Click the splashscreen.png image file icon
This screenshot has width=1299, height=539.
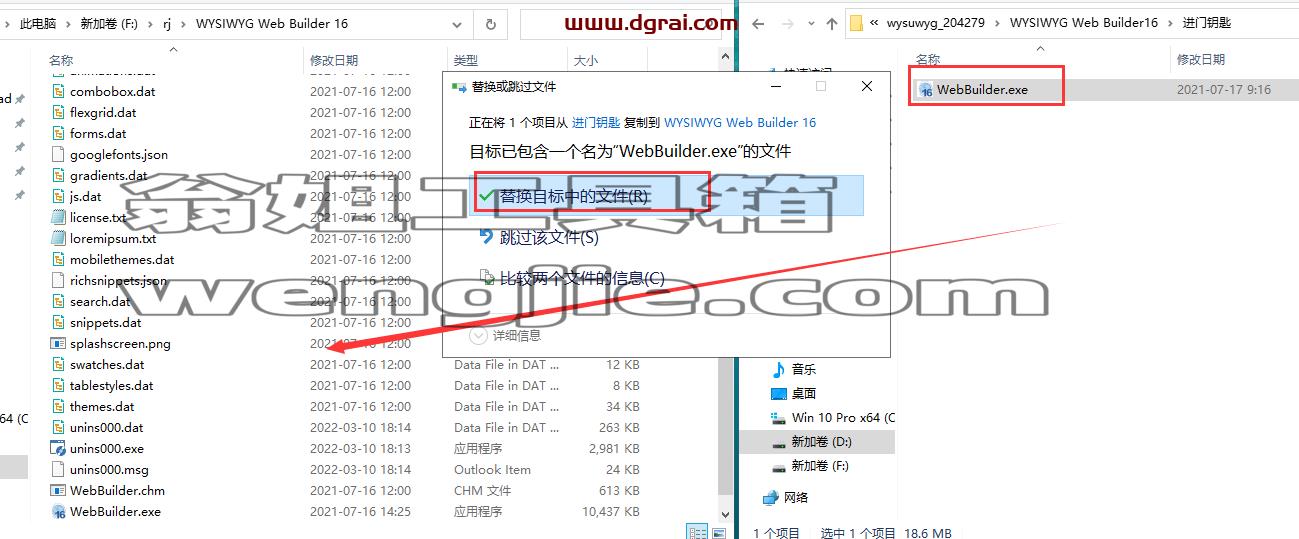(x=59, y=344)
